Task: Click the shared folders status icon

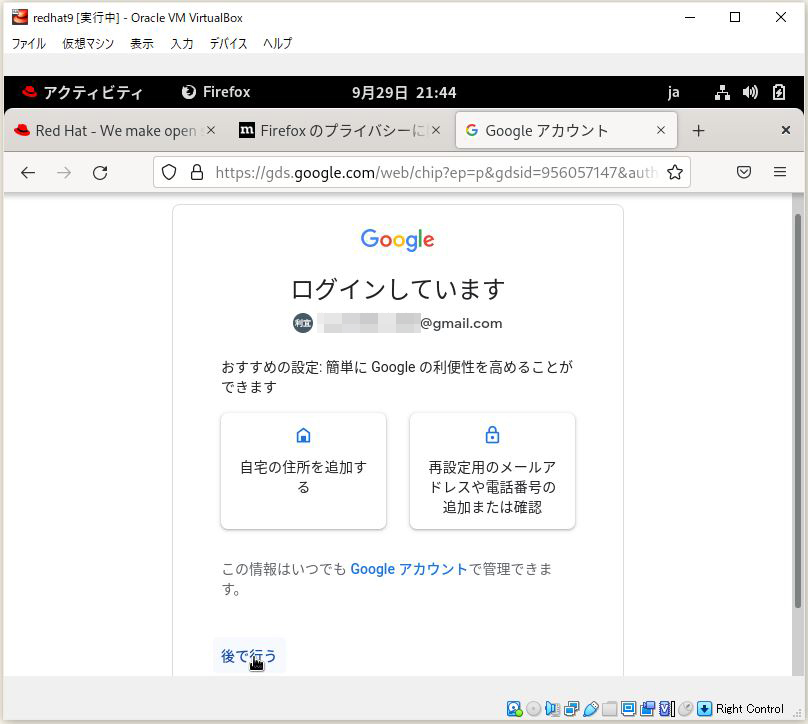Action: 610,709
